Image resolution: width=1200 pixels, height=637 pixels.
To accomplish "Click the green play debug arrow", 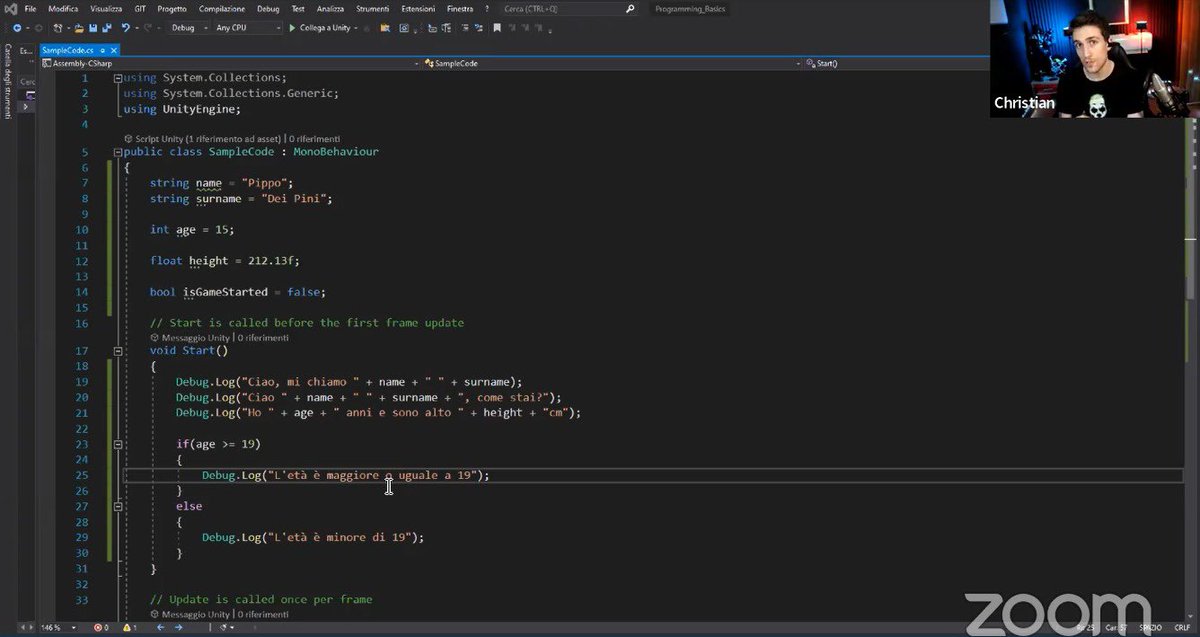I will click(x=292, y=28).
